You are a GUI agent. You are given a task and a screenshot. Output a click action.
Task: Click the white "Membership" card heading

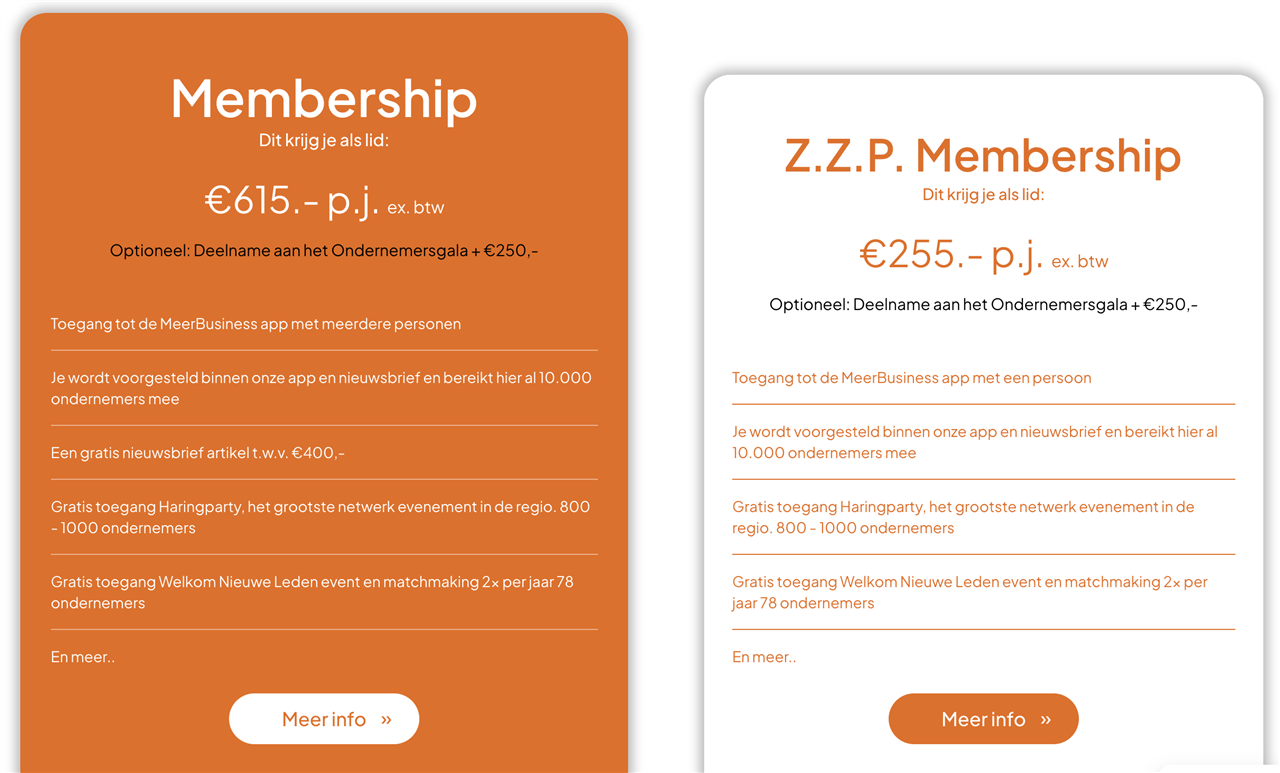[324, 99]
